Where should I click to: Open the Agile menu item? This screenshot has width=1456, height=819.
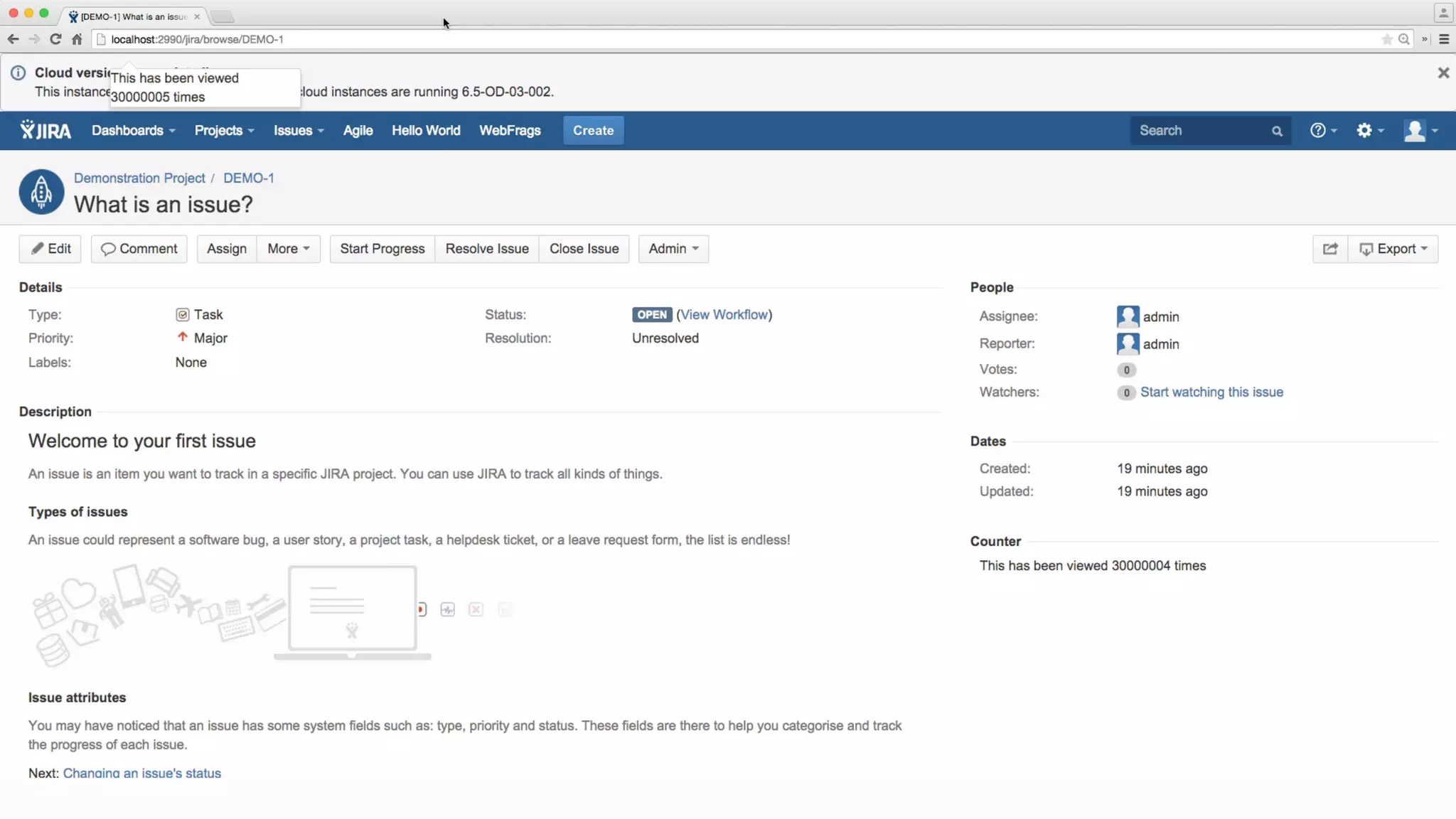(x=358, y=130)
